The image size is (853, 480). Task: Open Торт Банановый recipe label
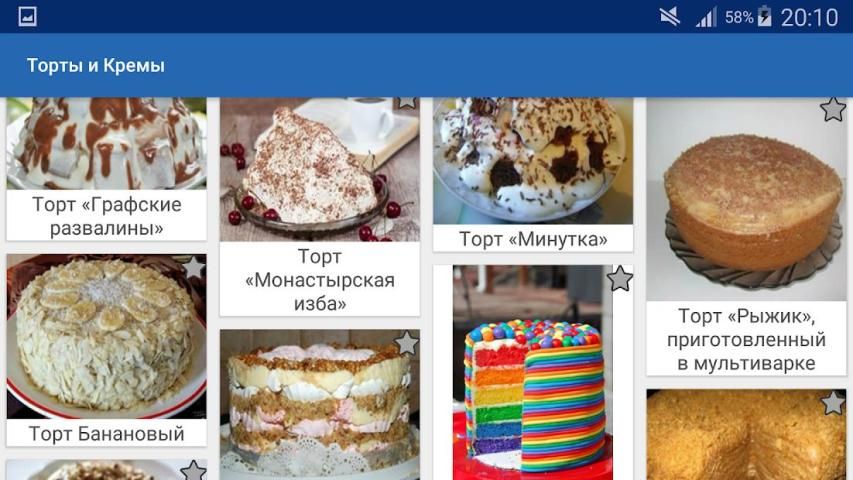tap(107, 434)
